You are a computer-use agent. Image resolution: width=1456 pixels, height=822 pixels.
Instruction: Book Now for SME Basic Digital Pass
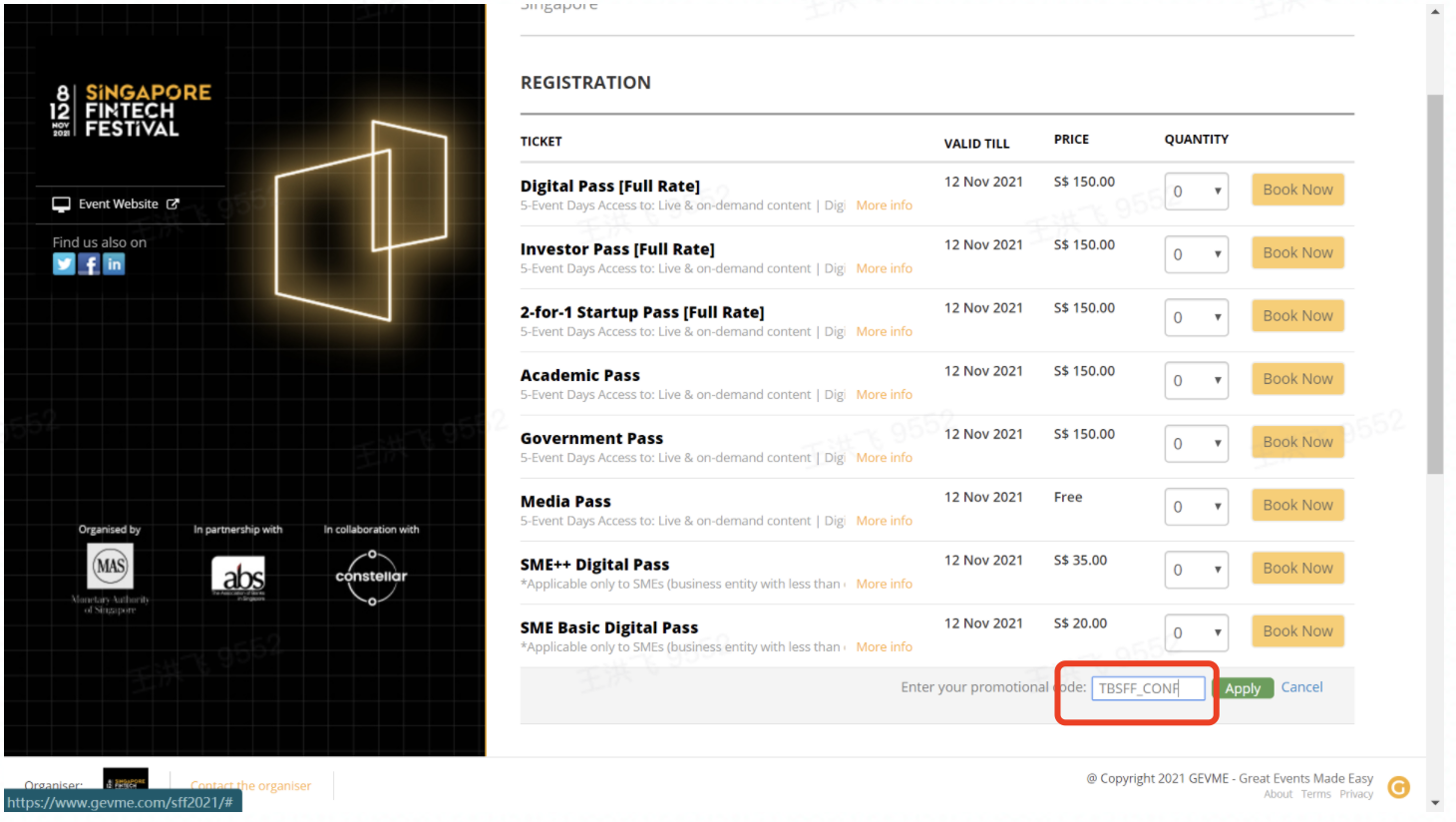[x=1297, y=630]
